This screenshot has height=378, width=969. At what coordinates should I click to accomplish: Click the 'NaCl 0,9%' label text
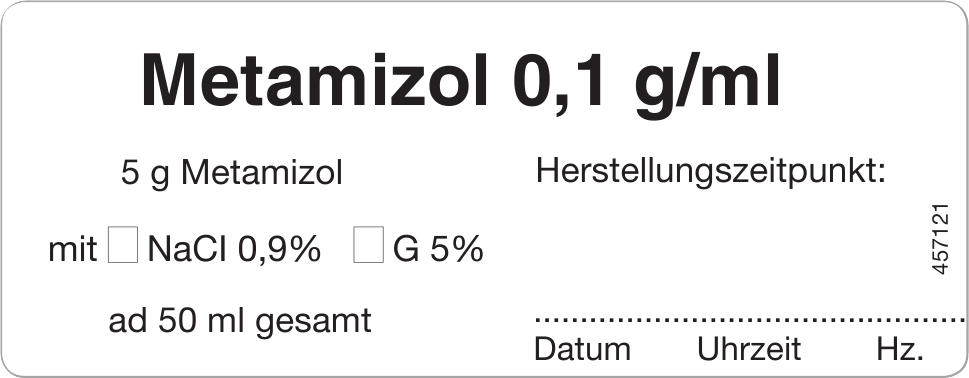point(234,250)
